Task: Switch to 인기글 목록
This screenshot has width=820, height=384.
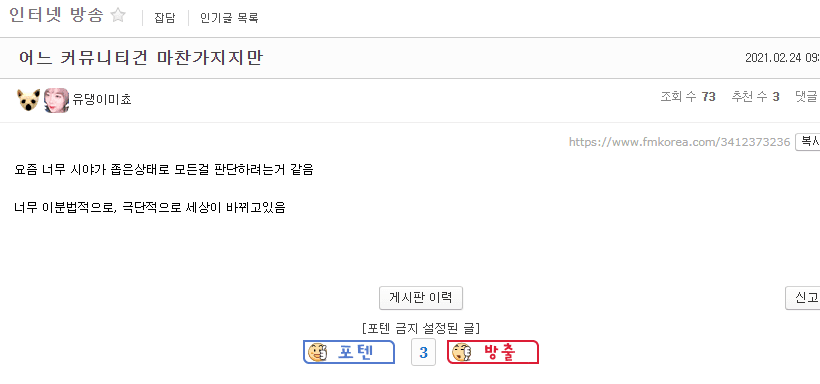Action: click(x=229, y=18)
